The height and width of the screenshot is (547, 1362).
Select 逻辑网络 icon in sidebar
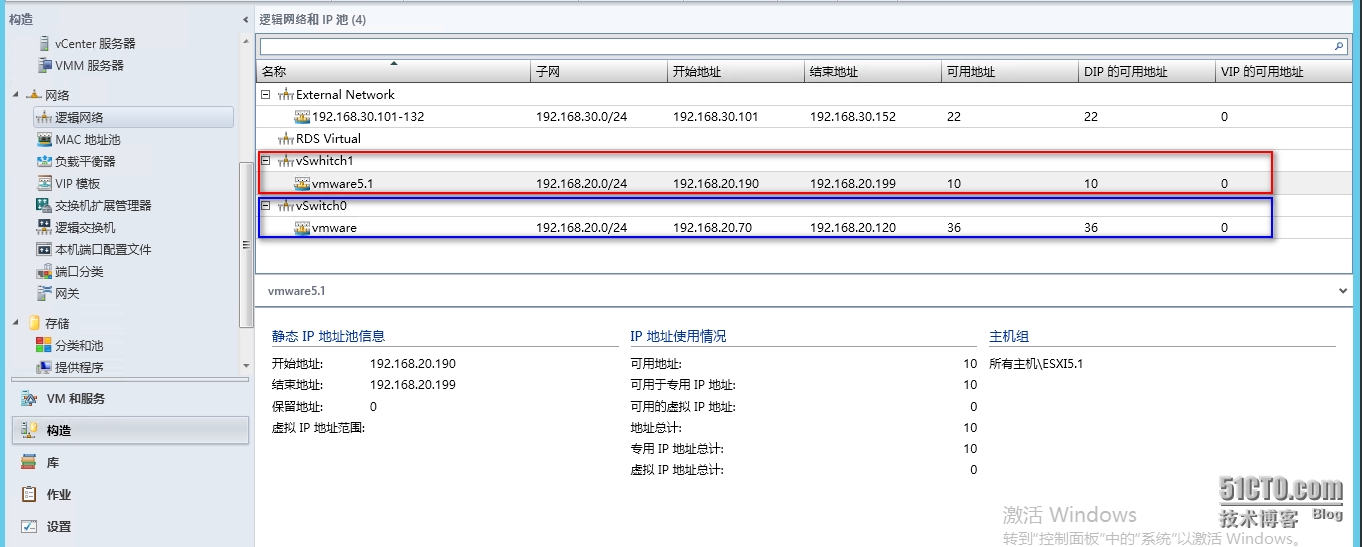pos(44,117)
